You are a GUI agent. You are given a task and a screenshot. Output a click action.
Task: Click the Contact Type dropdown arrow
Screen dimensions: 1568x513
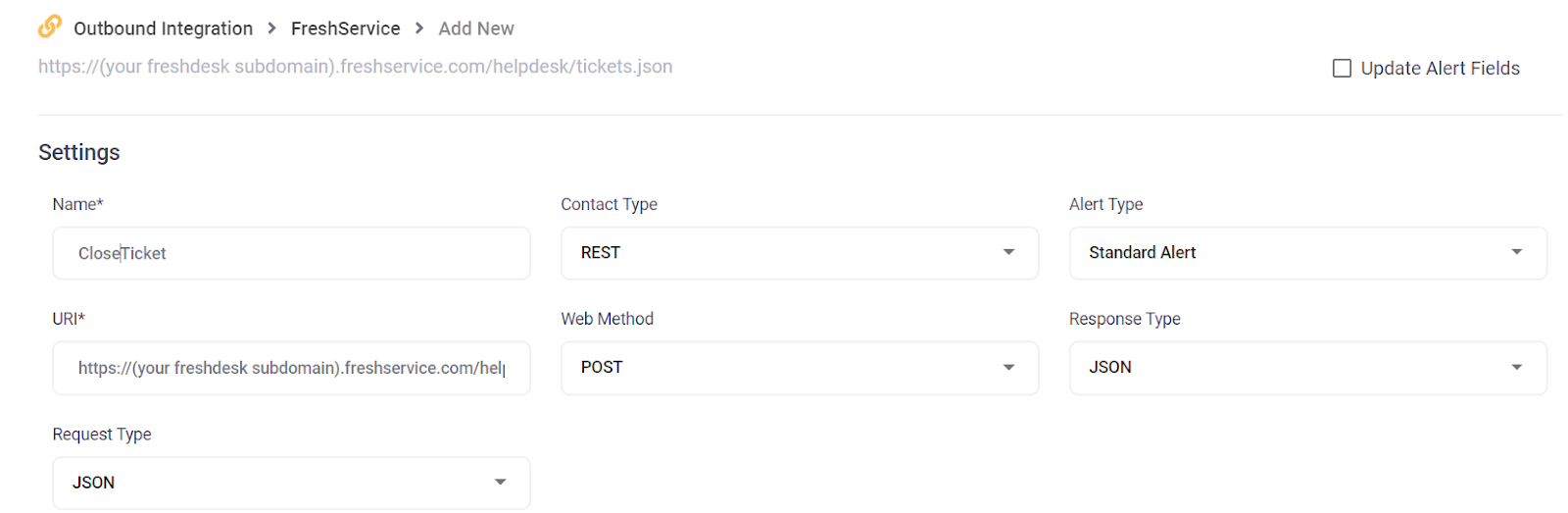[1008, 253]
